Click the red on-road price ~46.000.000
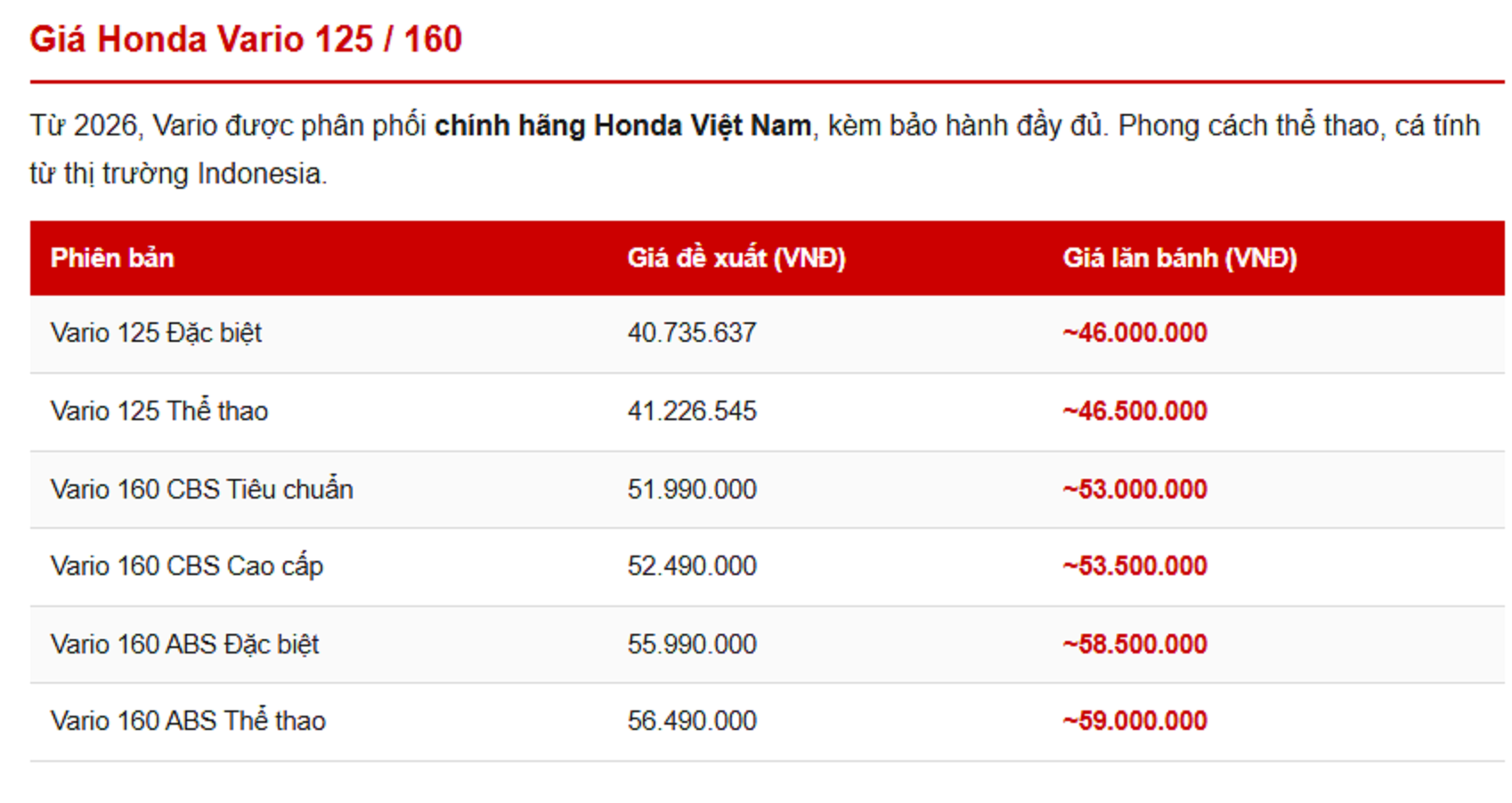 tap(1134, 333)
